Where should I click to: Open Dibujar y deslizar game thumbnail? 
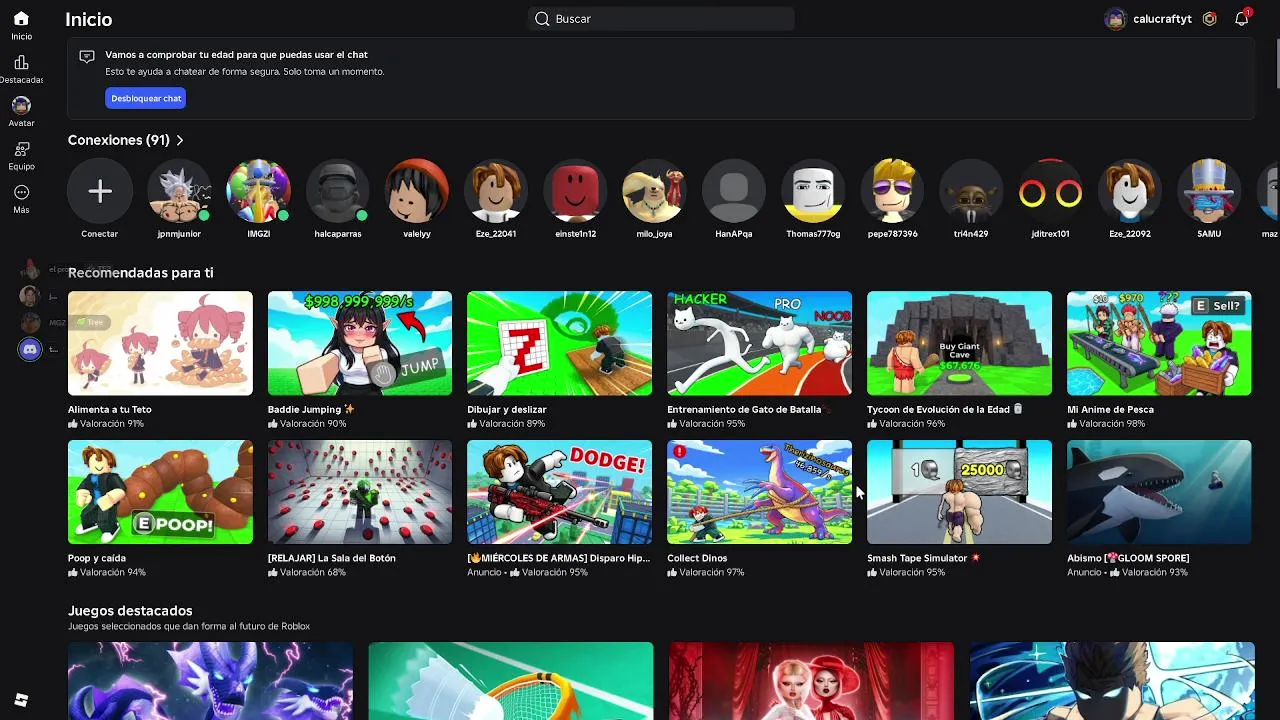click(x=559, y=343)
